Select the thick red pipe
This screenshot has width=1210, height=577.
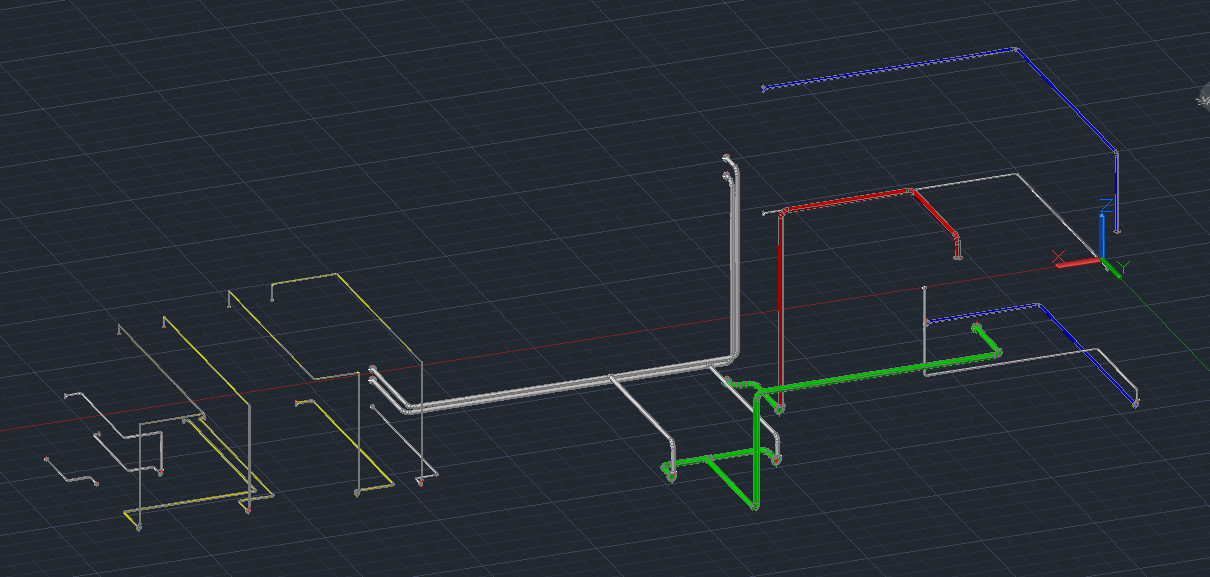click(781, 300)
